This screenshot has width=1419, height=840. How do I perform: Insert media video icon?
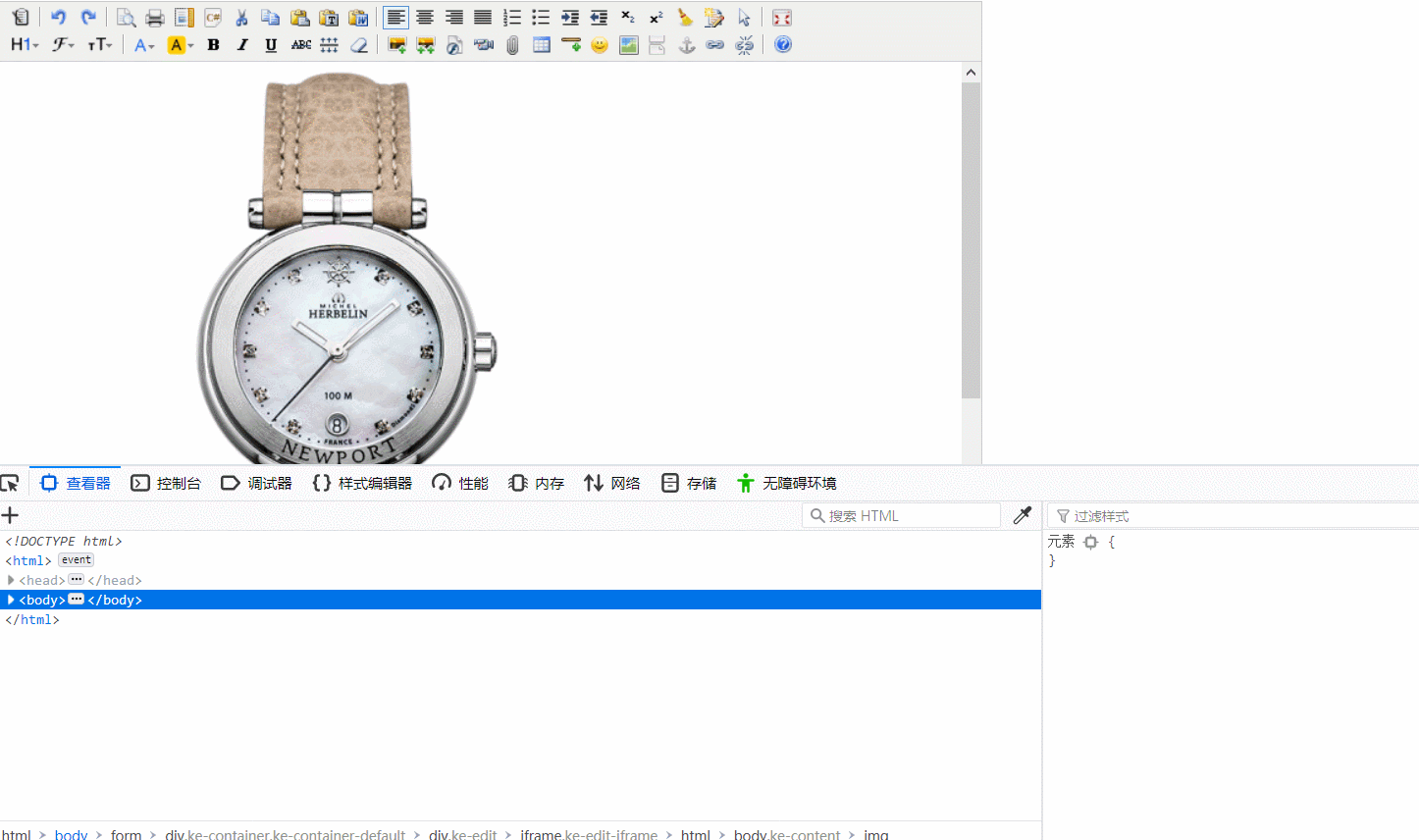(484, 45)
